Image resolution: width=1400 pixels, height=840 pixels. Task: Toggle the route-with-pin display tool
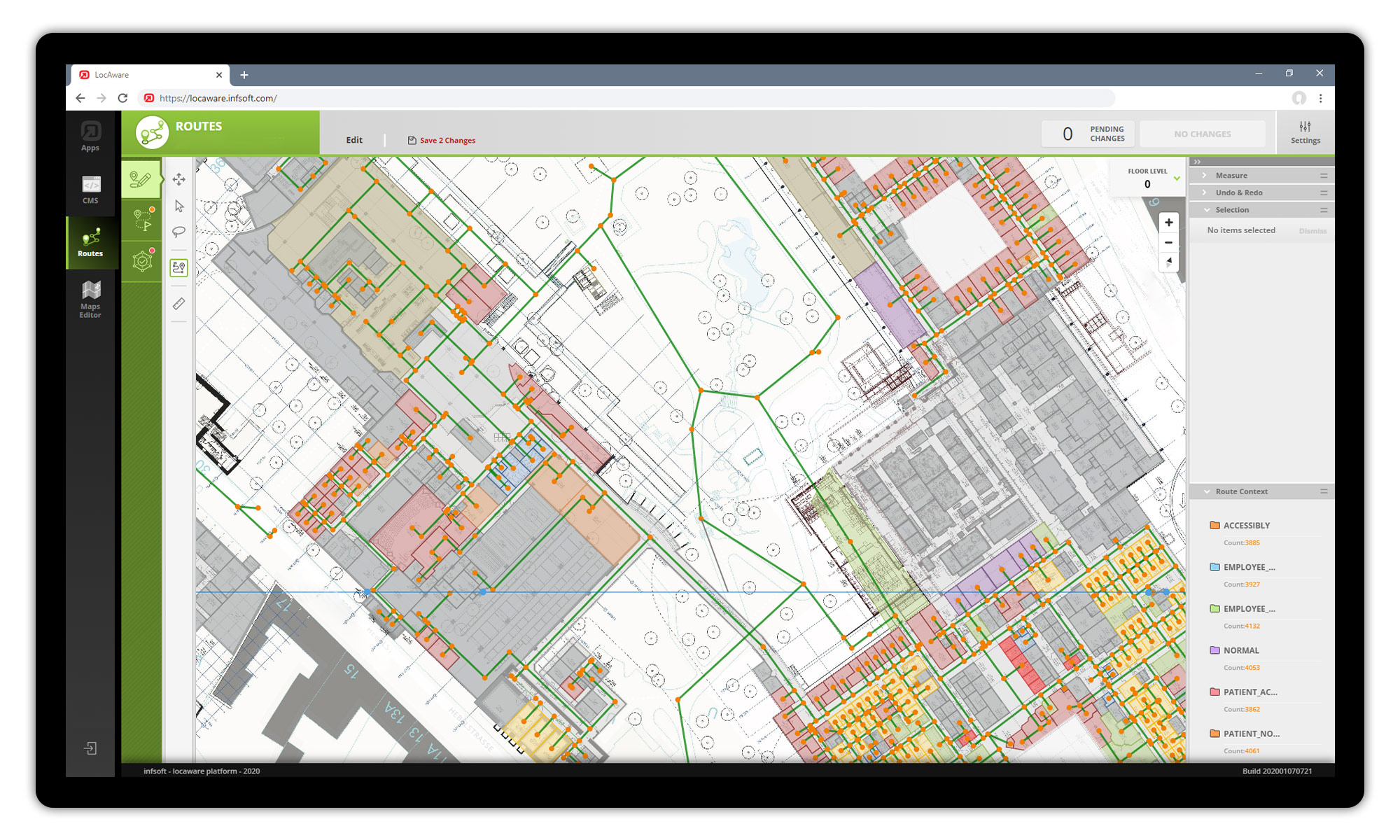click(x=179, y=268)
